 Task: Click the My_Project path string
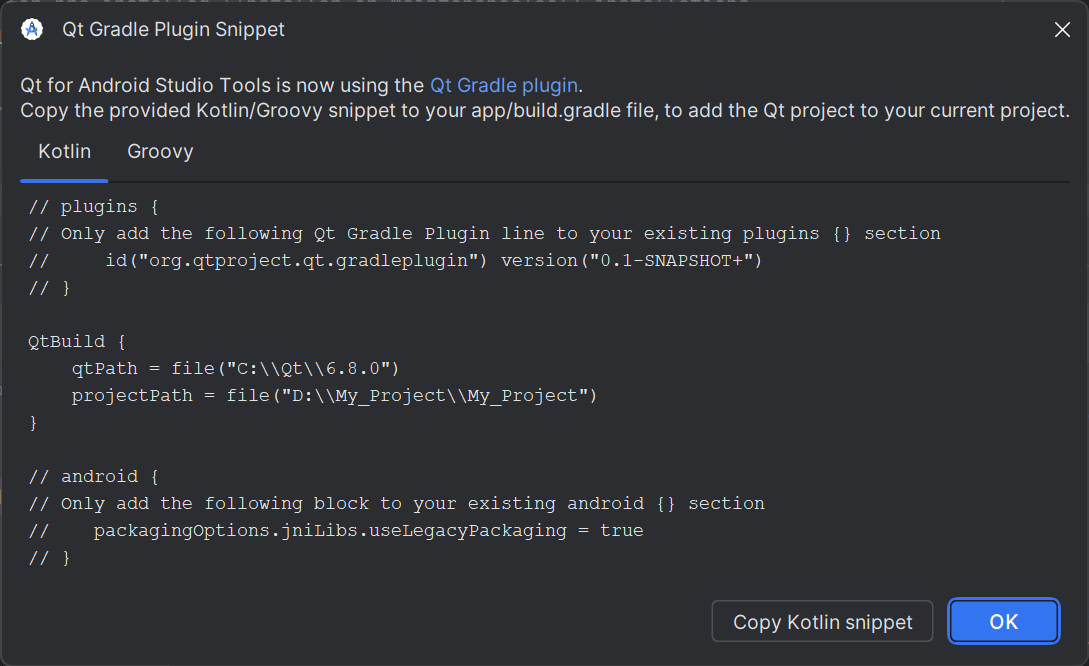(435, 395)
